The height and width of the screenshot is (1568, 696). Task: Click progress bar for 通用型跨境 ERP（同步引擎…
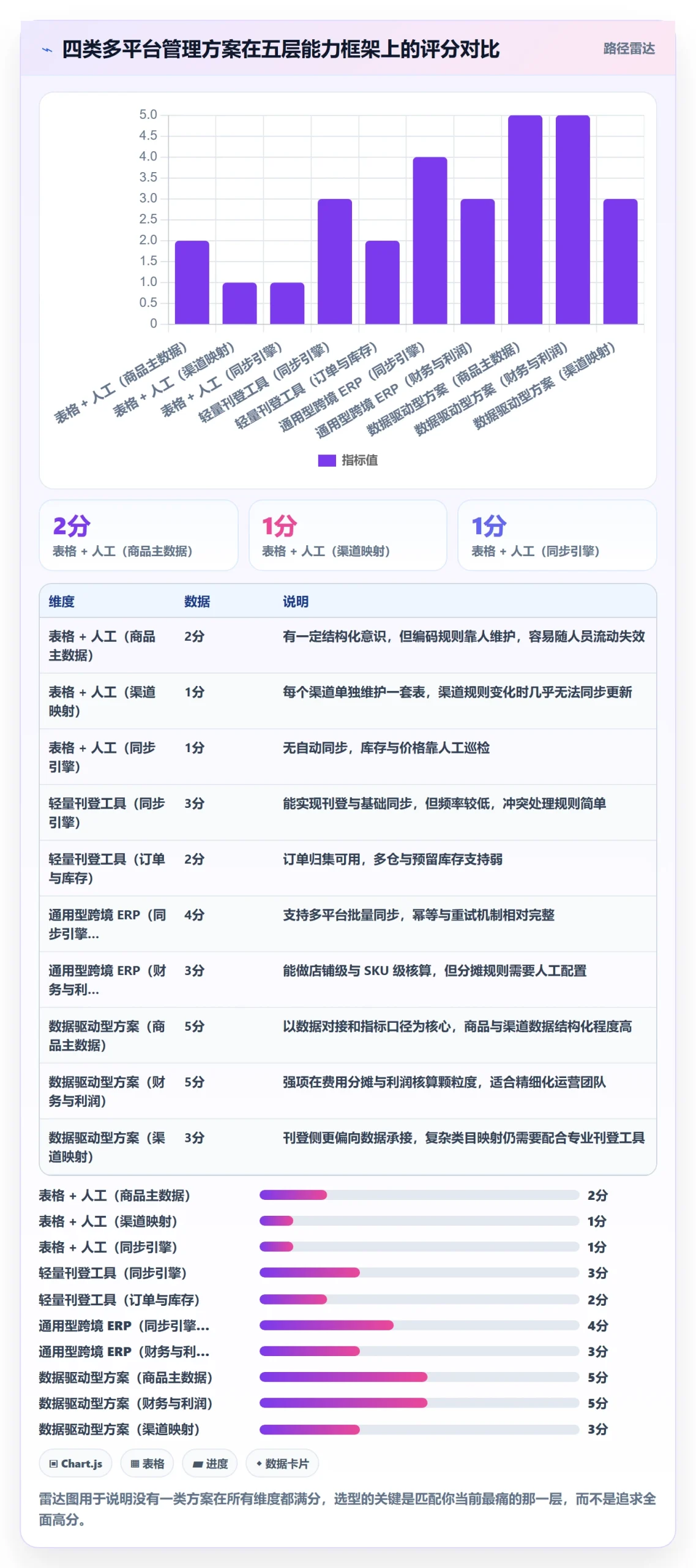click(x=419, y=1325)
